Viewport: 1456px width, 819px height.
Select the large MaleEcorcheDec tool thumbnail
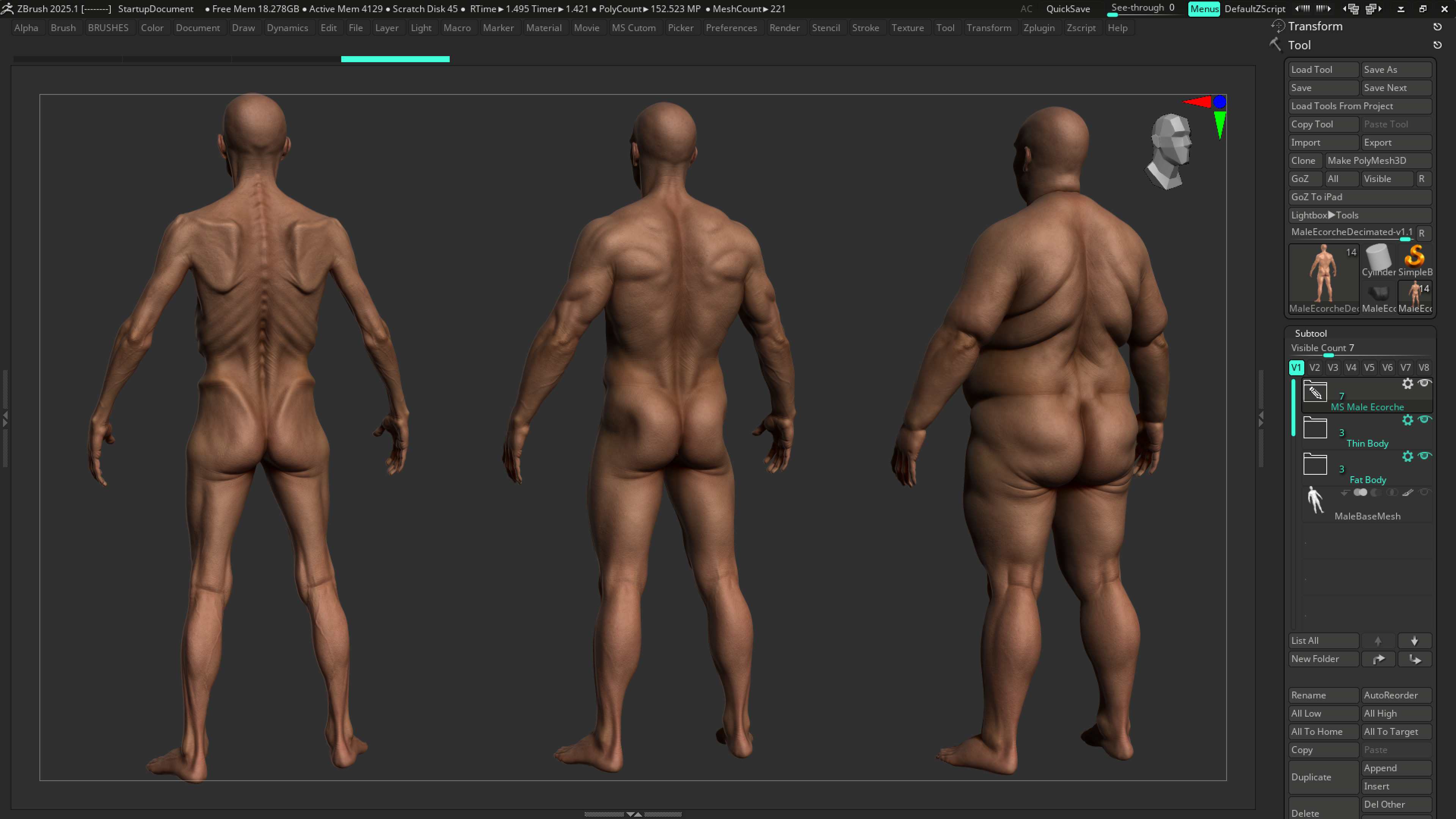1324,279
